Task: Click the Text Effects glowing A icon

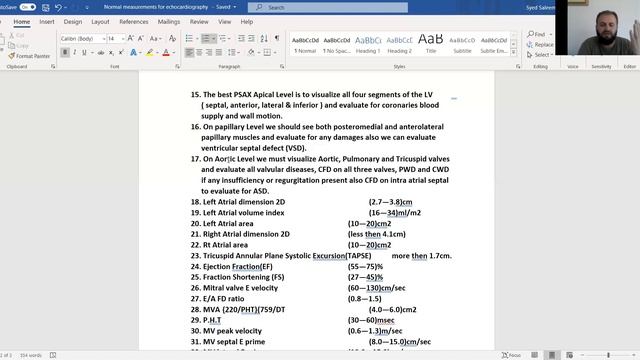Action: pyautogui.click(x=133, y=52)
